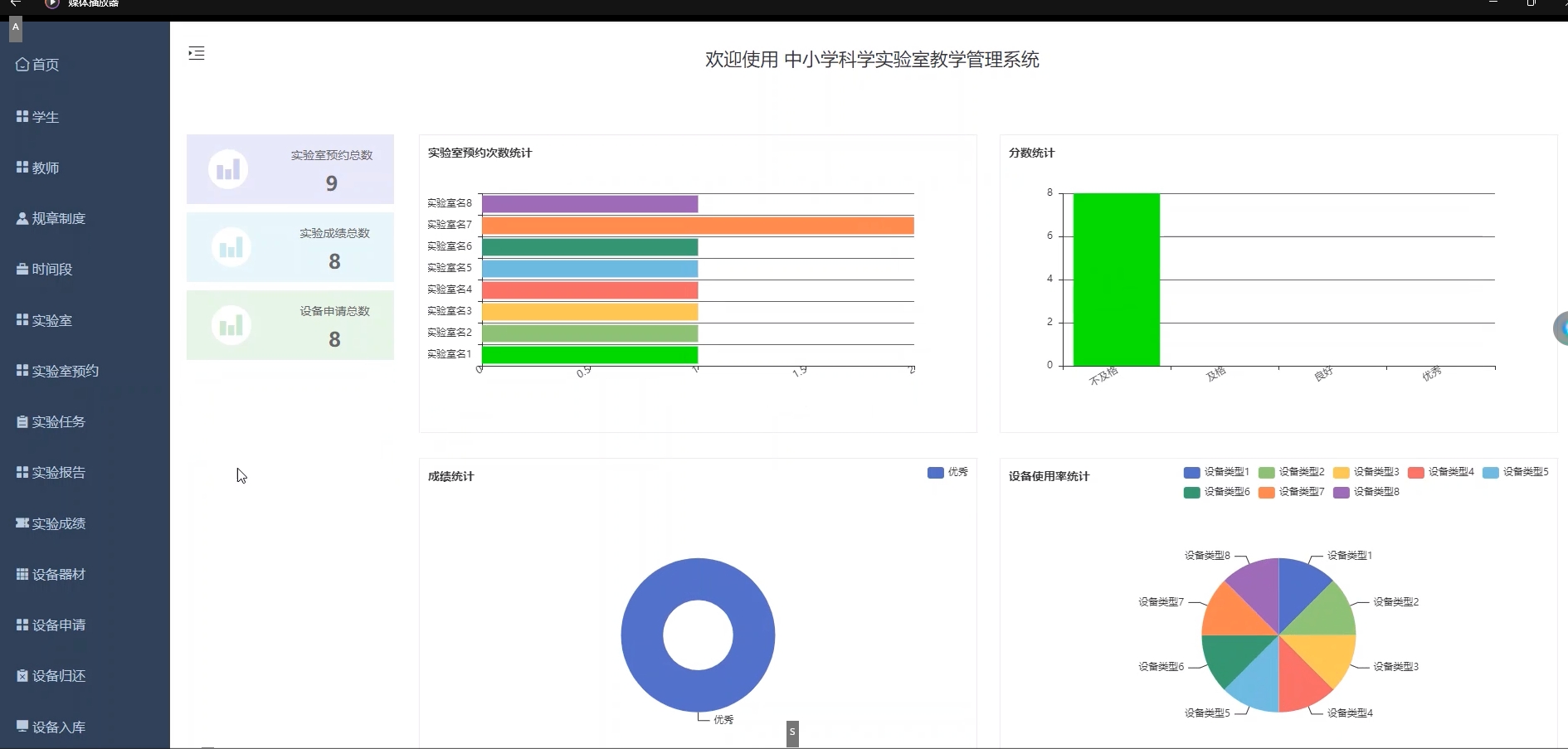This screenshot has width=1568, height=749.
Task: Open the 实验室预约 menu item
Action: (65, 371)
